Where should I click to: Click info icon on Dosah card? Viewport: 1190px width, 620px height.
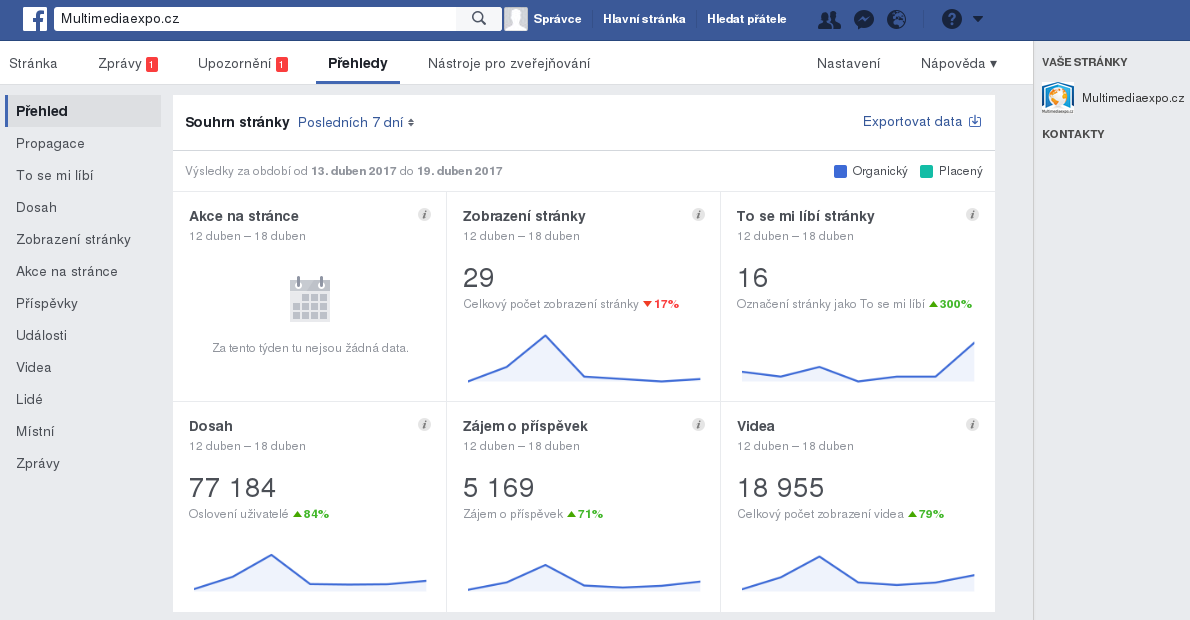point(424,425)
